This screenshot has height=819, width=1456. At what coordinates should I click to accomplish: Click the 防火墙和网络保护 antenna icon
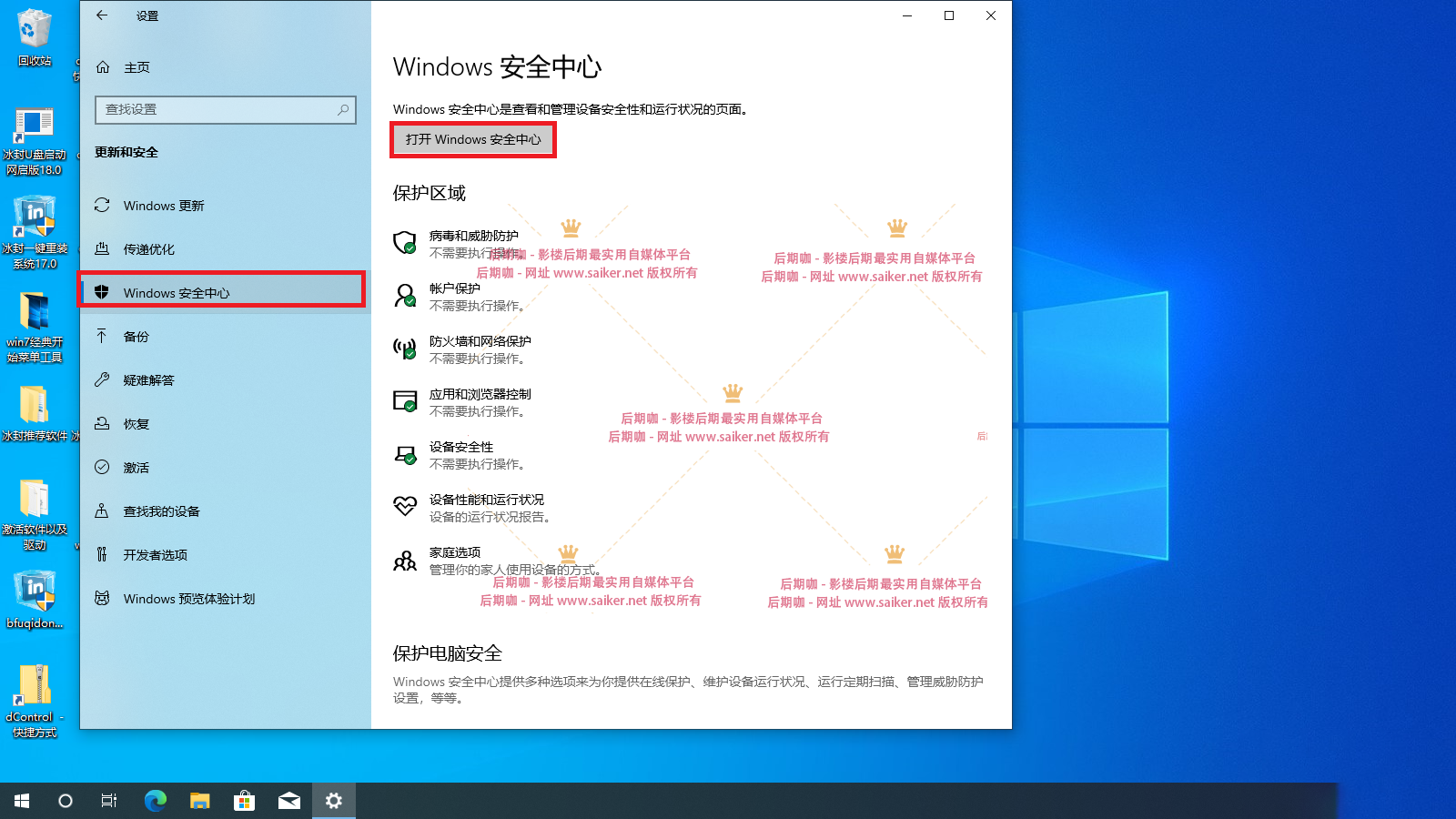click(405, 348)
